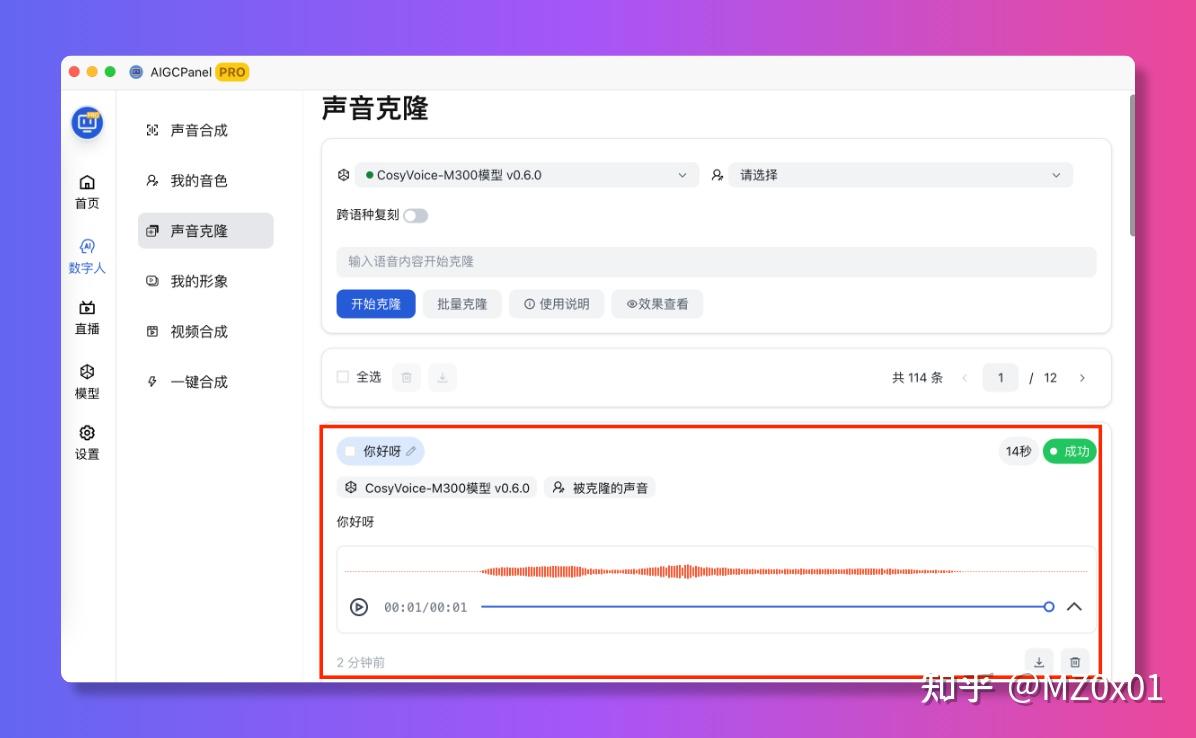Download the 你好呀 clone audio result
1196x738 pixels.
pos(1039,662)
